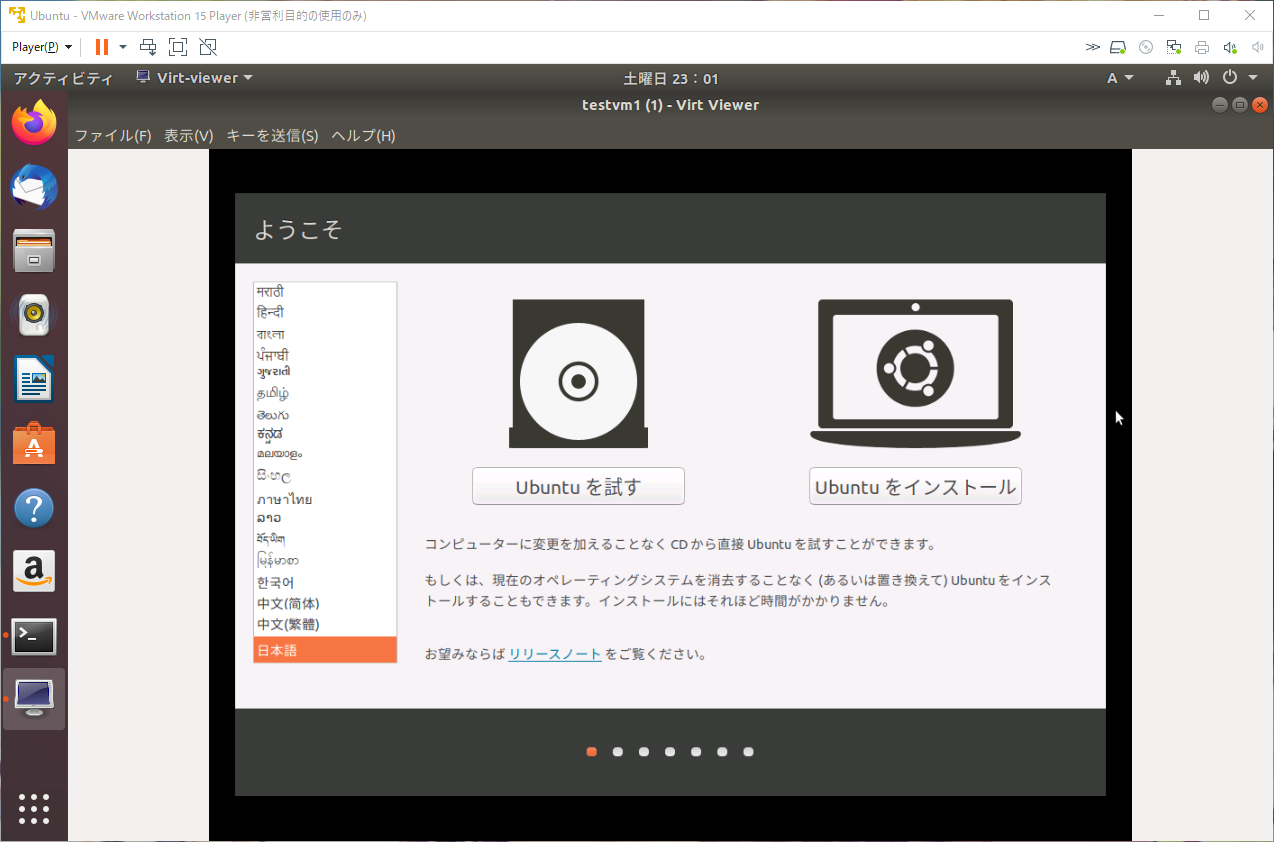Image resolution: width=1274 pixels, height=842 pixels.
Task: Open Ubuntu network status icon in top bar
Action: [1174, 78]
